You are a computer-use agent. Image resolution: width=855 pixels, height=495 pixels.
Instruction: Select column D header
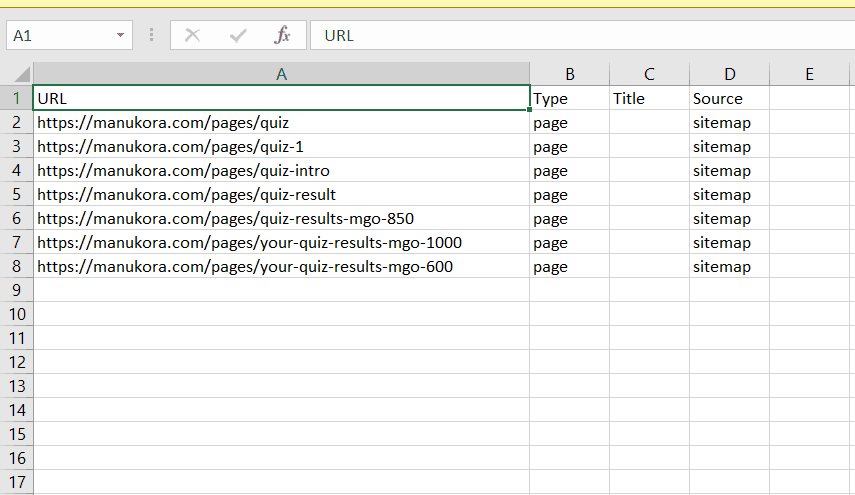(x=730, y=74)
